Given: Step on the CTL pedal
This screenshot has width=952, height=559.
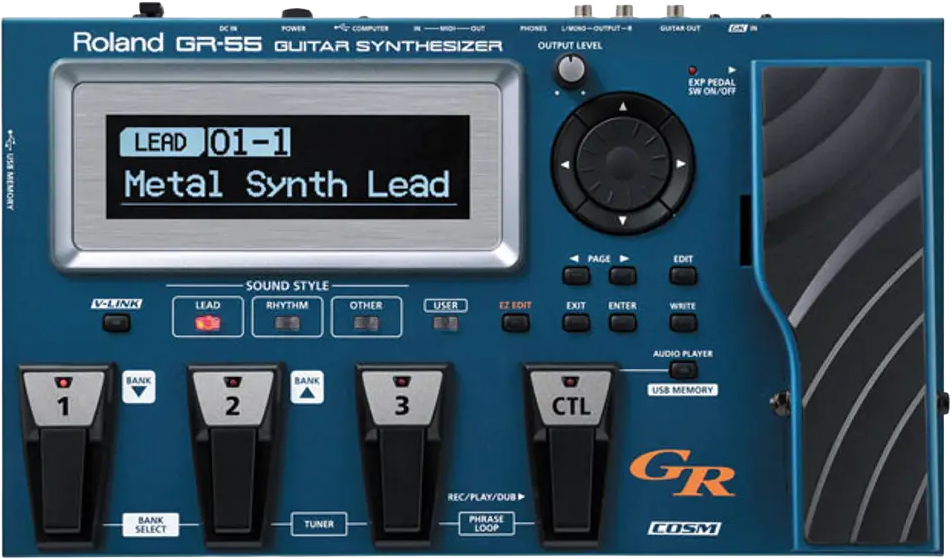Looking at the screenshot, I should [x=571, y=455].
